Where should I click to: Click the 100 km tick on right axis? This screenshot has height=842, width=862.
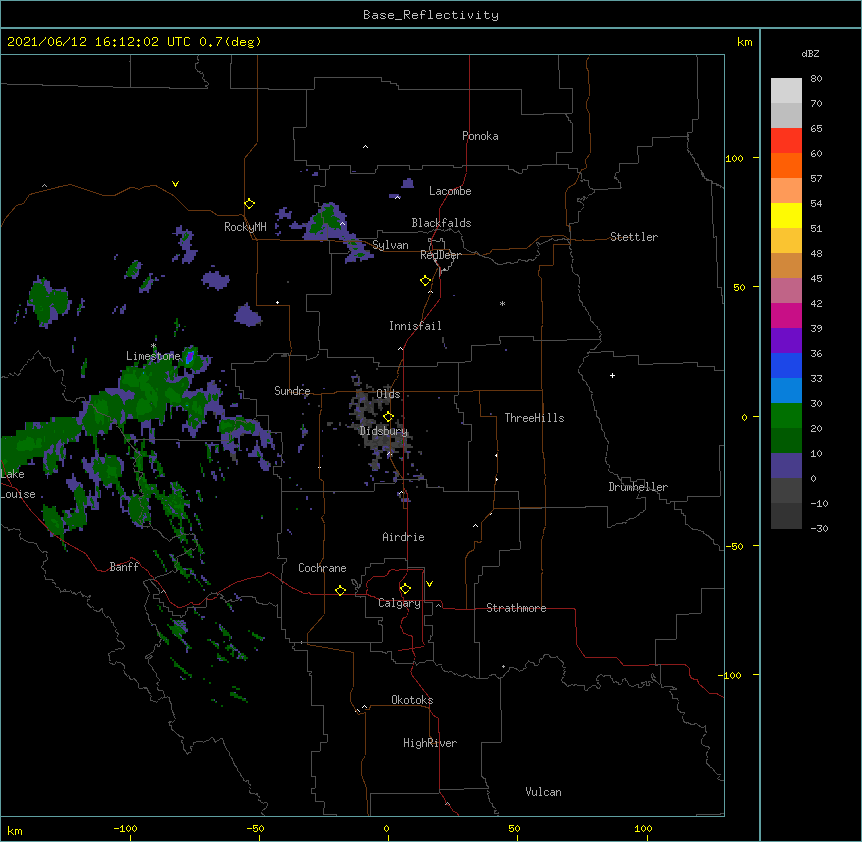point(734,158)
